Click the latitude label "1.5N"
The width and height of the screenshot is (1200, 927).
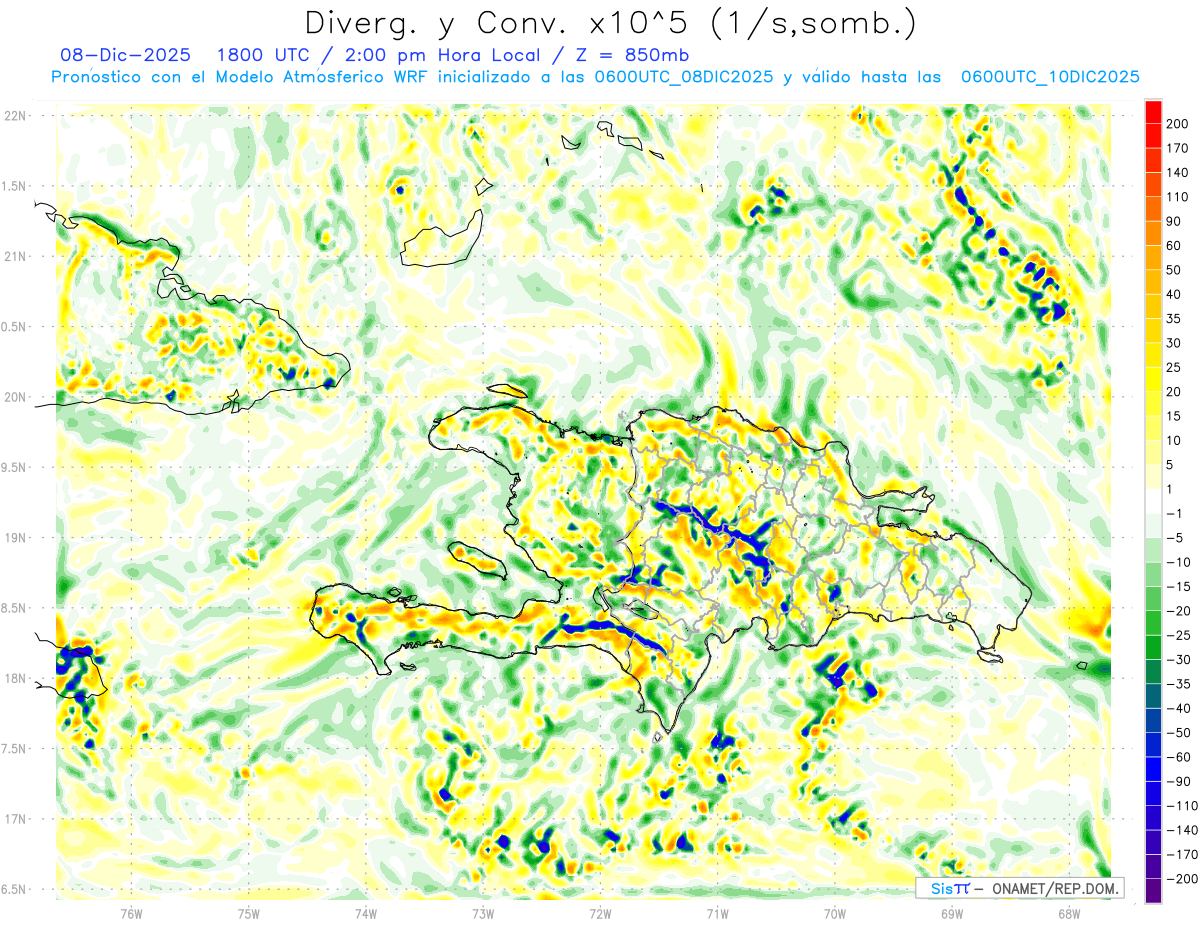point(15,186)
